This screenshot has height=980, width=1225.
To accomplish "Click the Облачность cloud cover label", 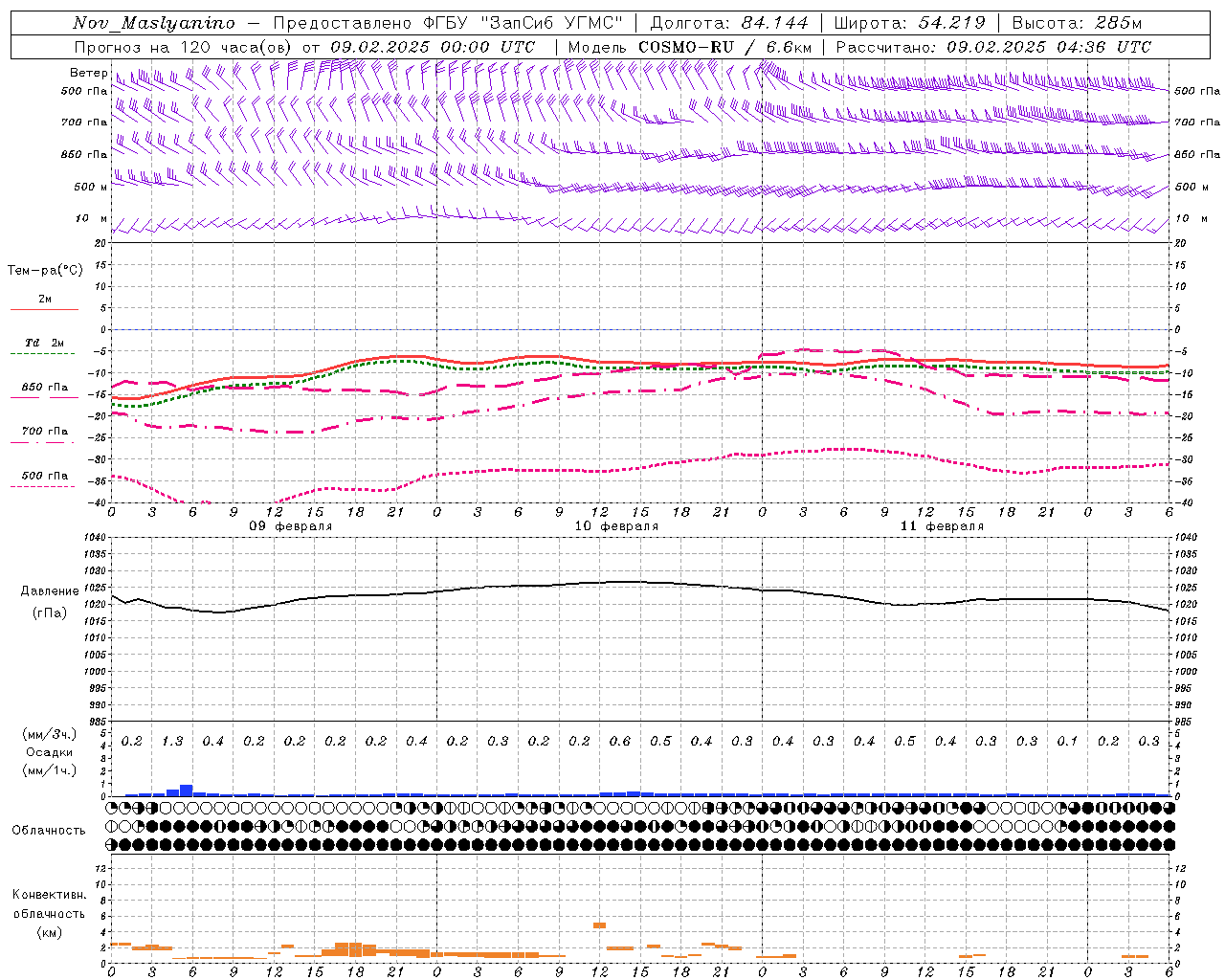I will [x=49, y=831].
